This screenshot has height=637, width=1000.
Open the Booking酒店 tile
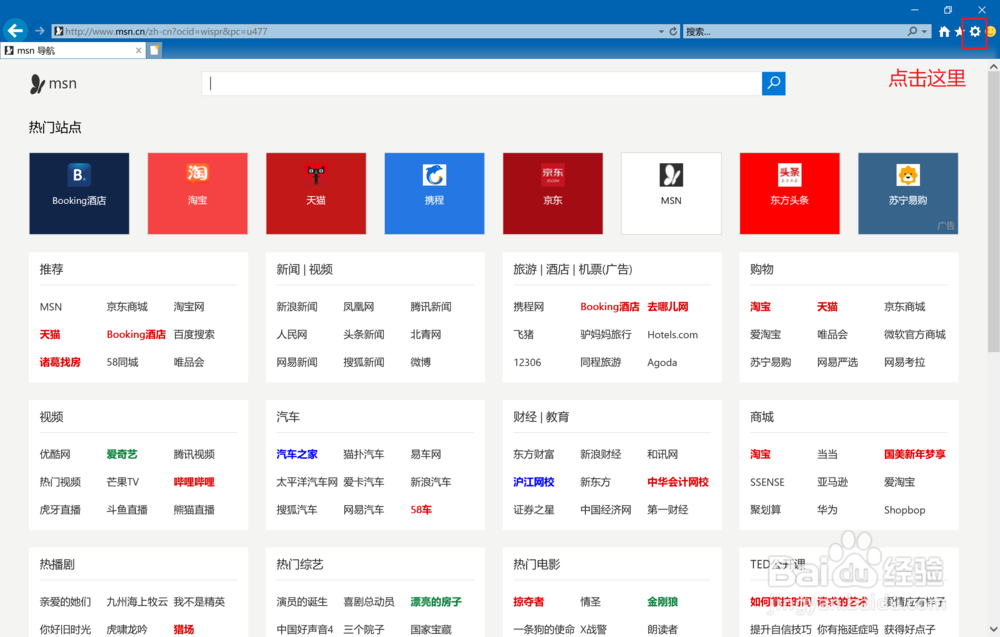pos(79,193)
